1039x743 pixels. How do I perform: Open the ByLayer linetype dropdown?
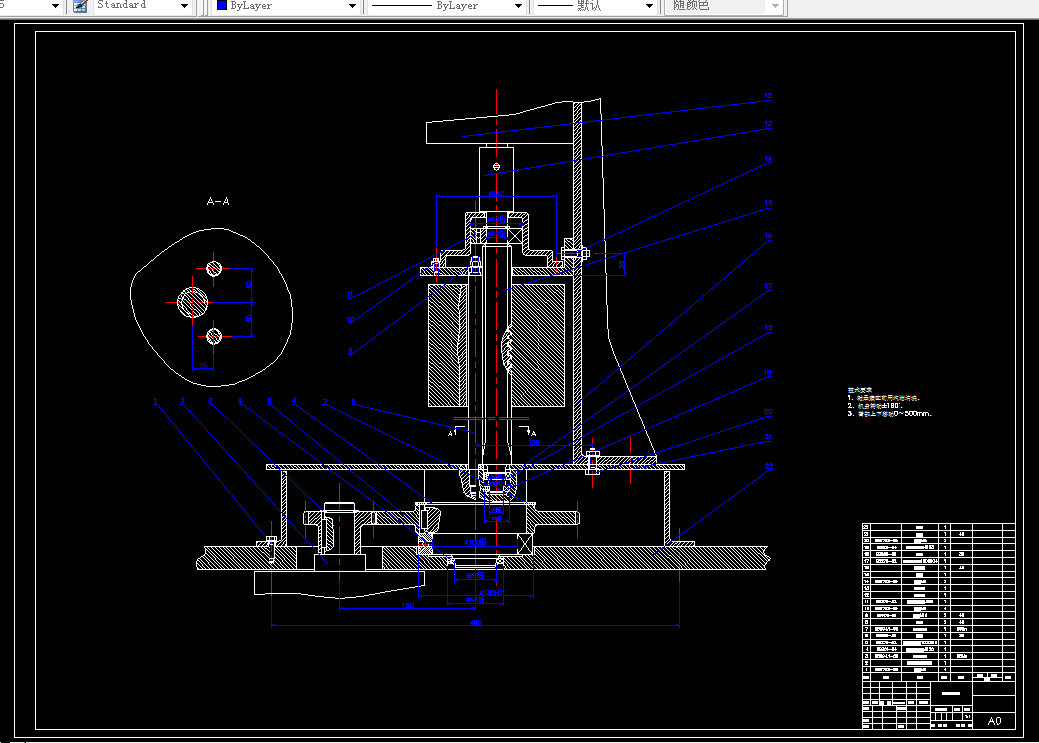pyautogui.click(x=518, y=6)
